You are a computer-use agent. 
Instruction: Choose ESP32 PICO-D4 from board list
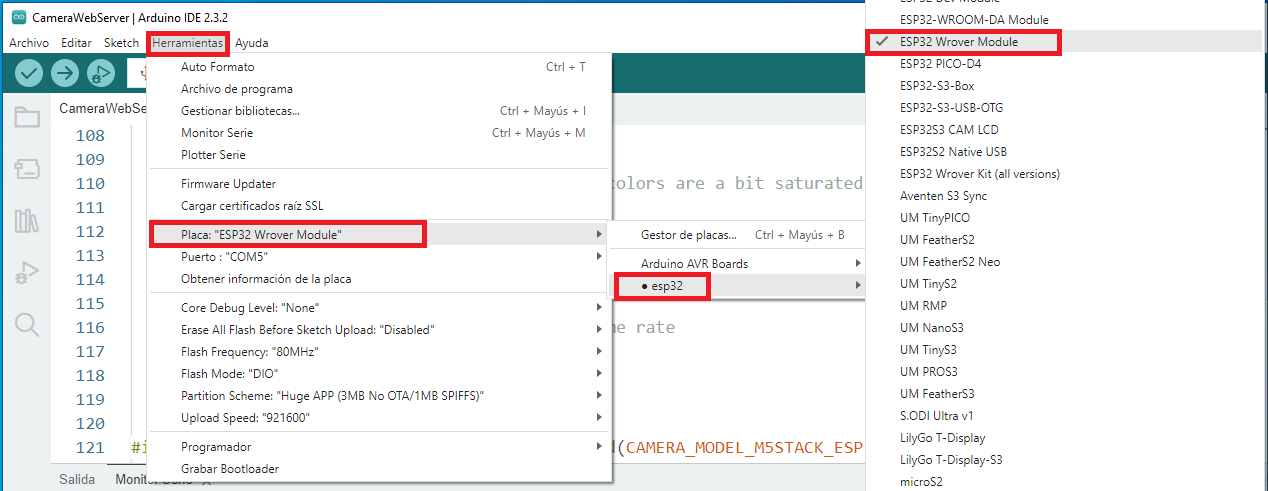pyautogui.click(x=939, y=64)
